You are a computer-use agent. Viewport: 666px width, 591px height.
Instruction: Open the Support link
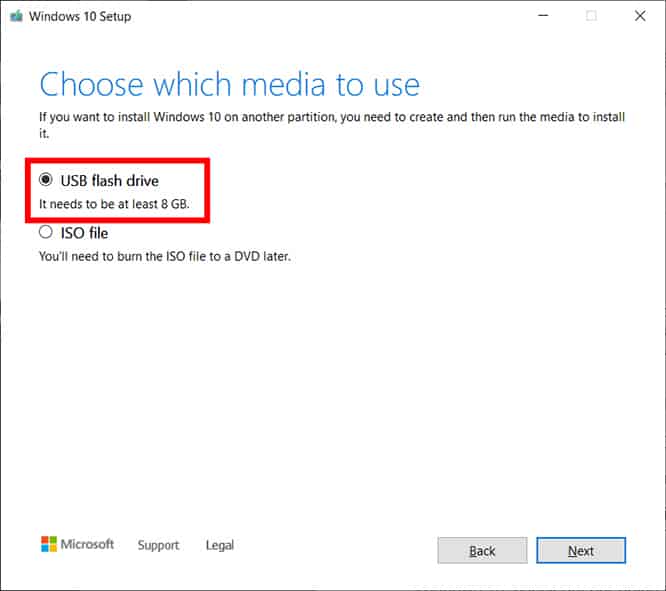coord(158,545)
